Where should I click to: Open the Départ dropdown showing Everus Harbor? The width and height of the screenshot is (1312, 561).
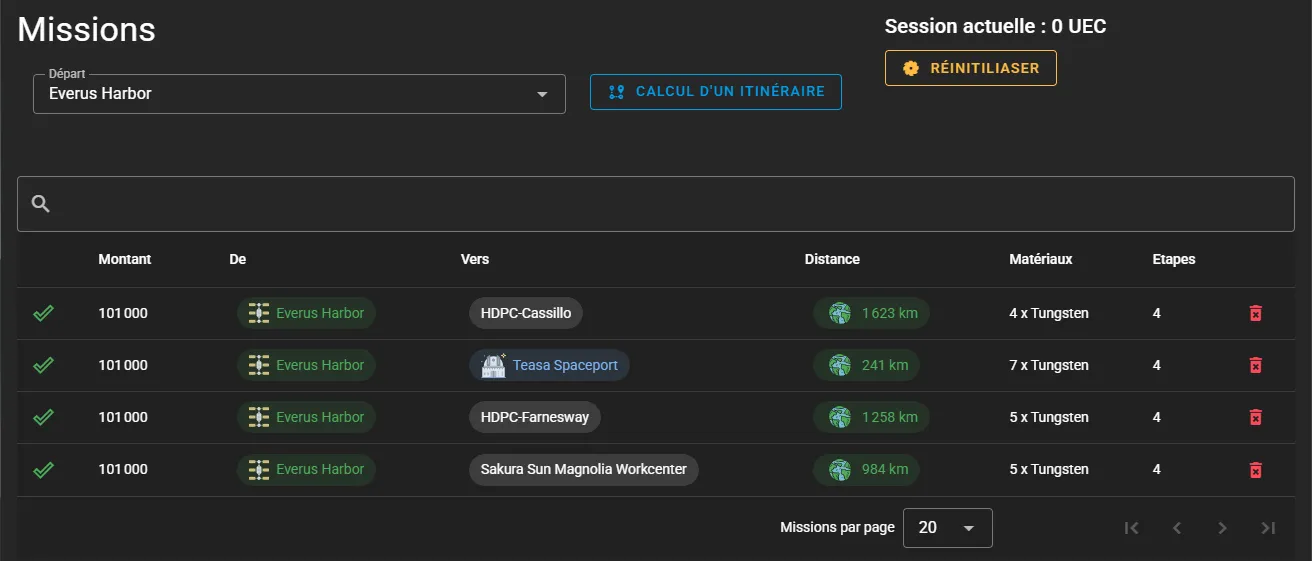coord(299,94)
